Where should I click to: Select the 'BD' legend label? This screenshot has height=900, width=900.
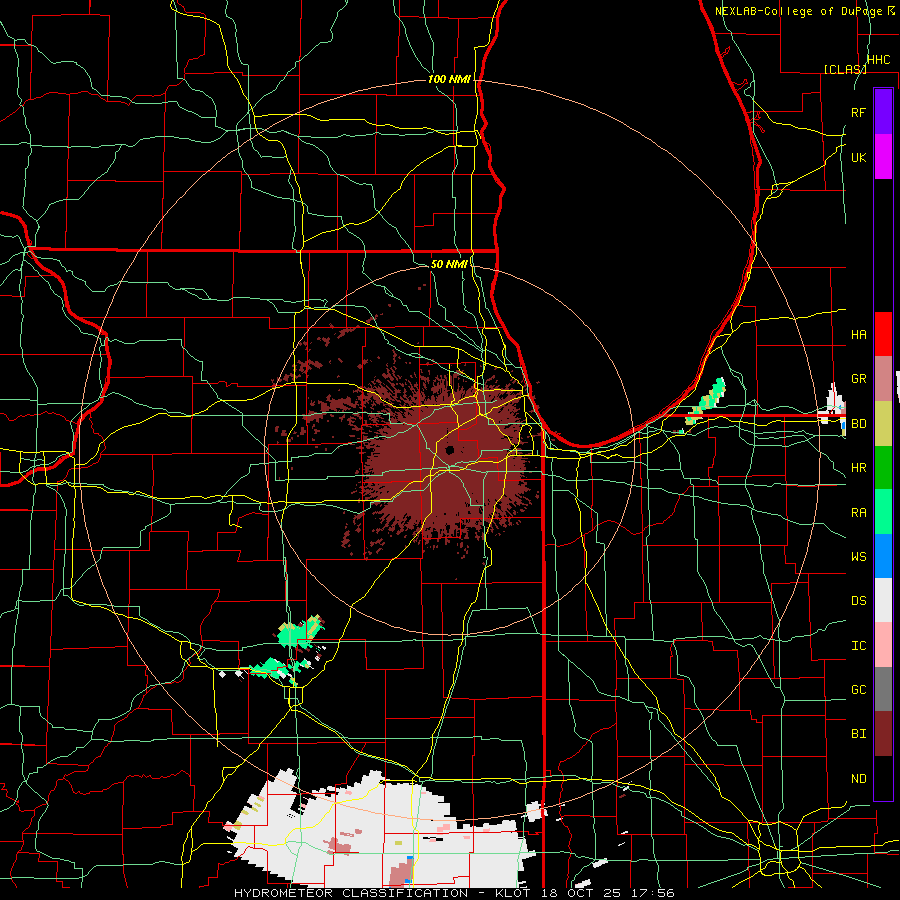858,424
